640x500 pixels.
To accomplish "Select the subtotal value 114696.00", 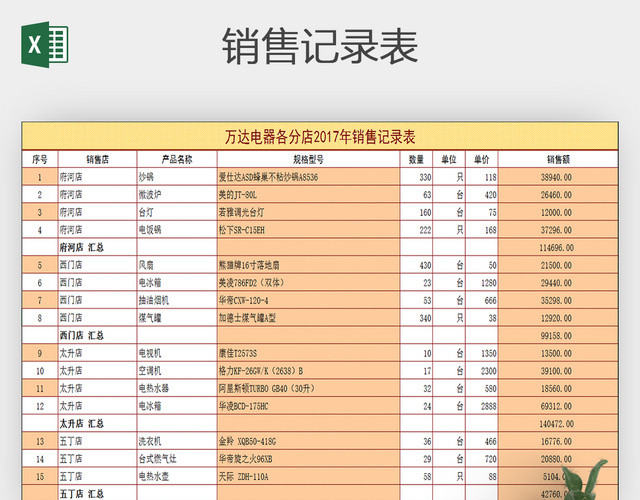I will [558, 247].
